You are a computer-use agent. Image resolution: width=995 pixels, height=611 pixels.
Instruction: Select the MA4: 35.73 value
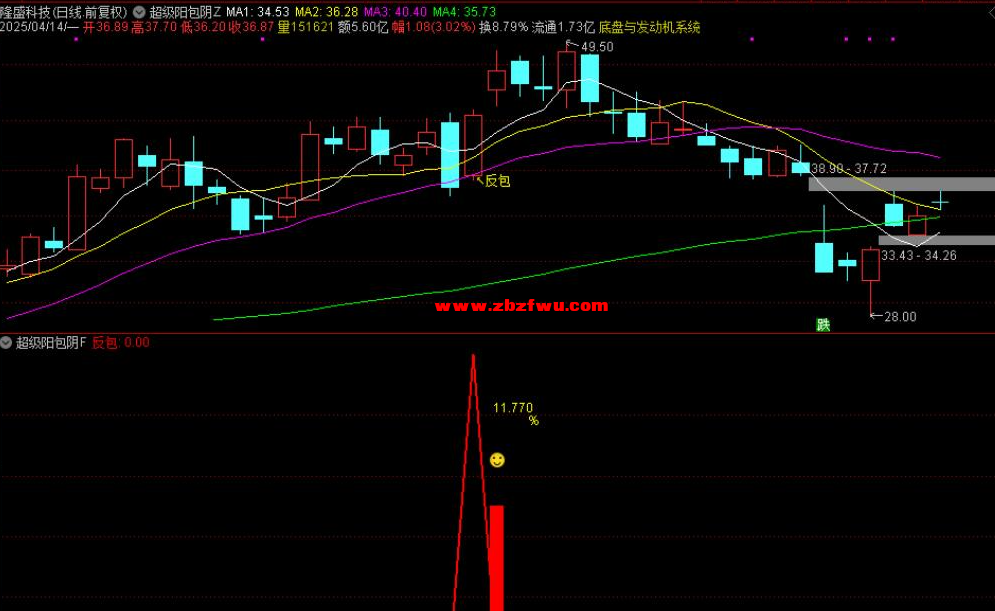[464, 12]
